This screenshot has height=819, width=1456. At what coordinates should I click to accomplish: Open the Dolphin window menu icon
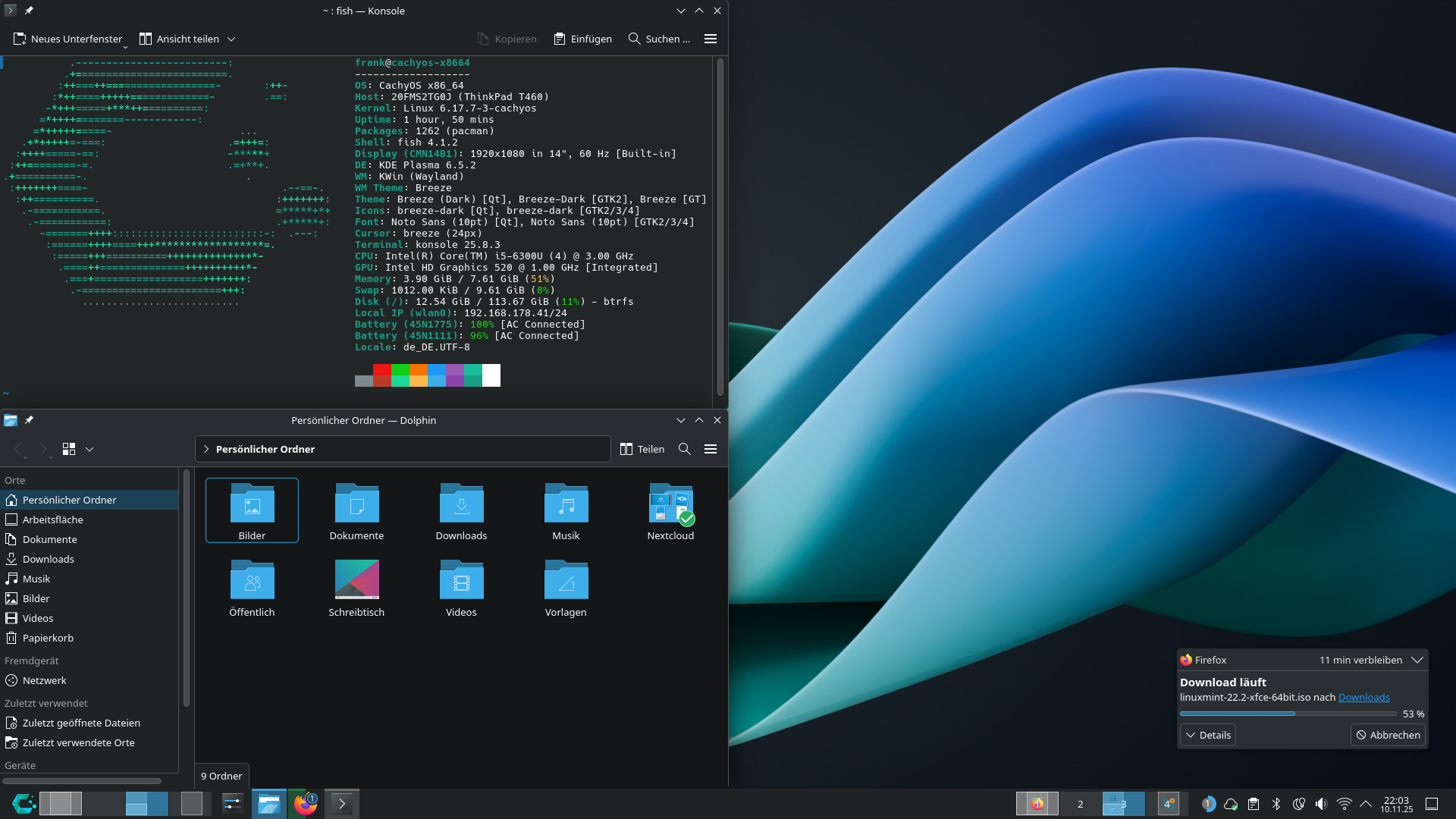(11, 420)
